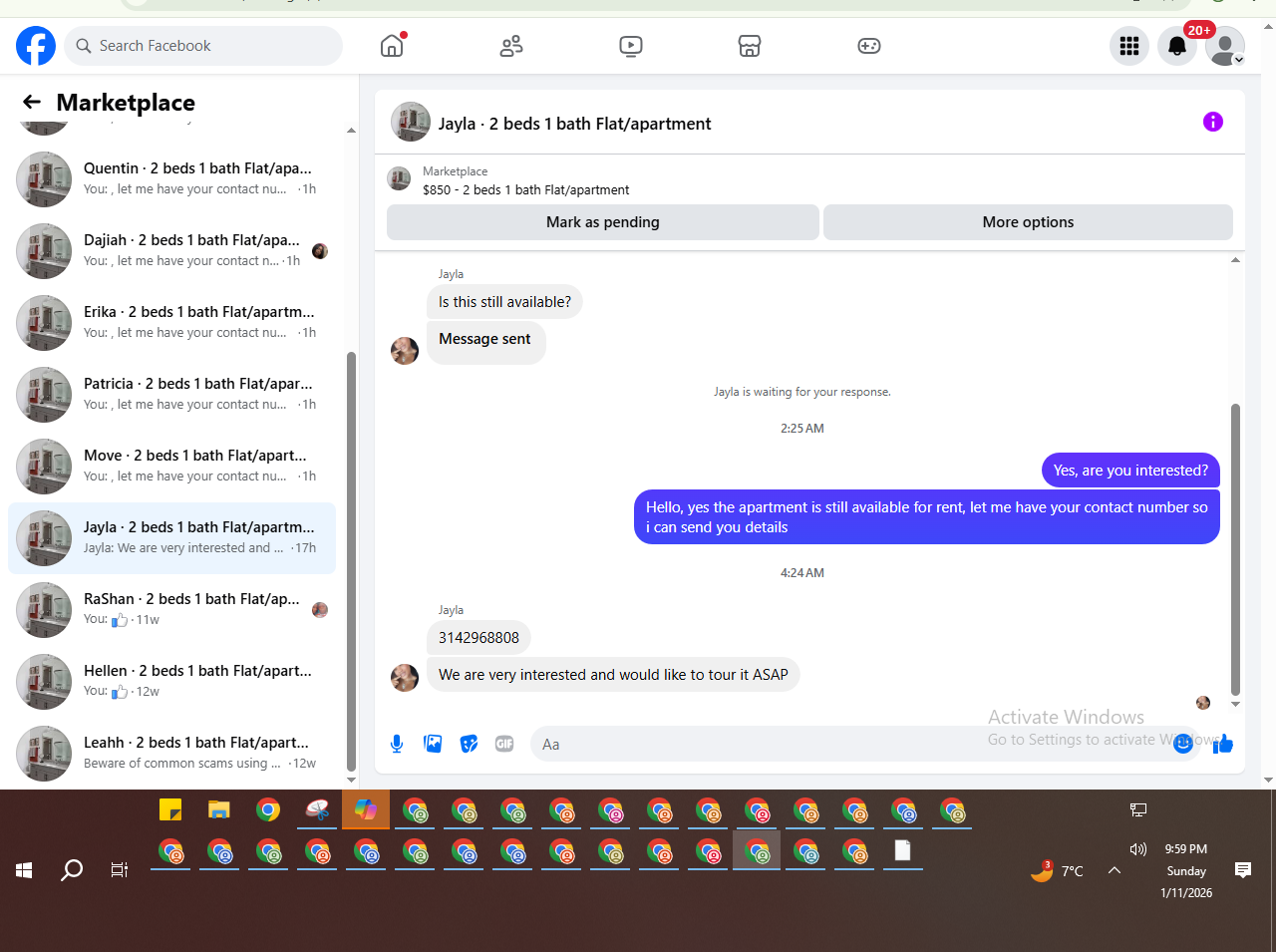Screen dimensions: 1276x952
Task: Click Jayla's avatar beside the last message
Action: 405,678
